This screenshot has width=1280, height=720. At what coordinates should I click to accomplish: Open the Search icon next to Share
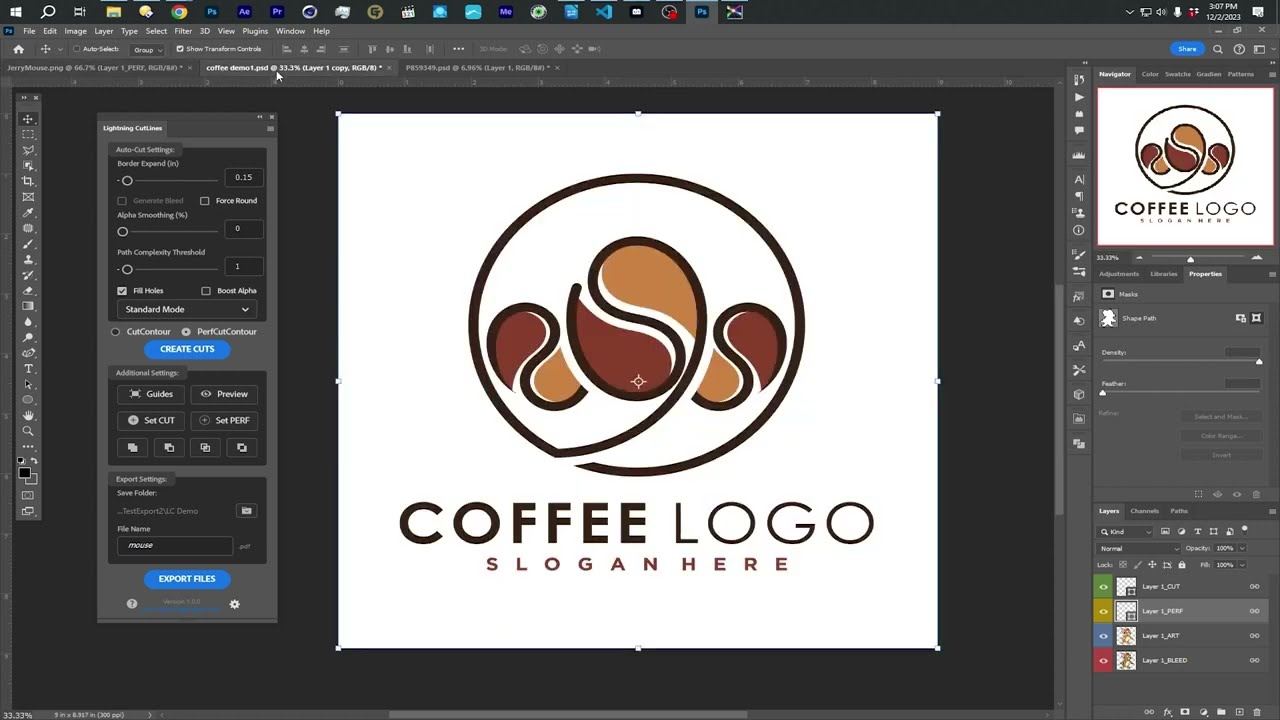[1217, 49]
